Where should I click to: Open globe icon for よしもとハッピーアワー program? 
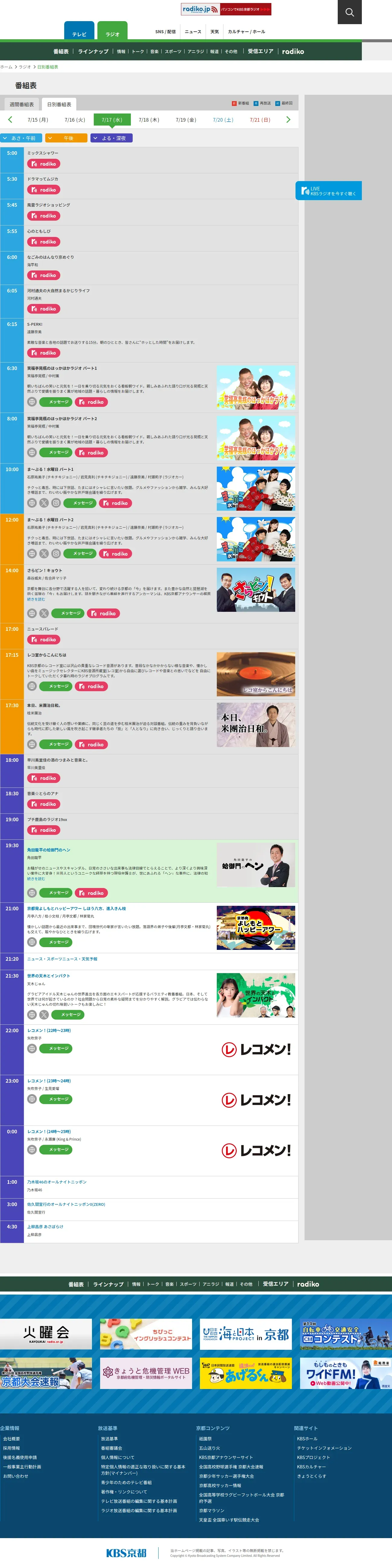(x=32, y=942)
